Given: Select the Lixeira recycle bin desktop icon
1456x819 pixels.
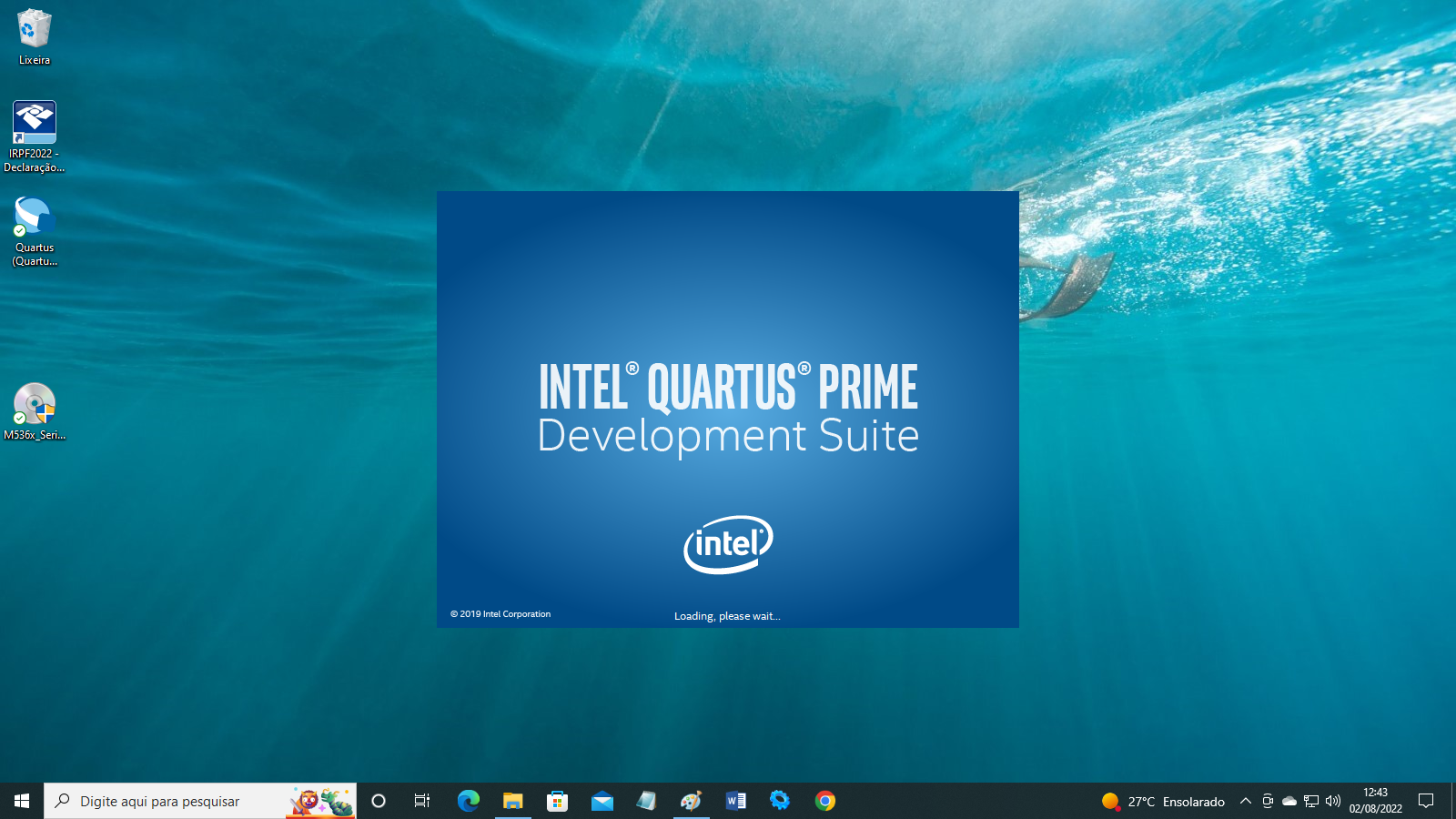Looking at the screenshot, I should (35, 36).
